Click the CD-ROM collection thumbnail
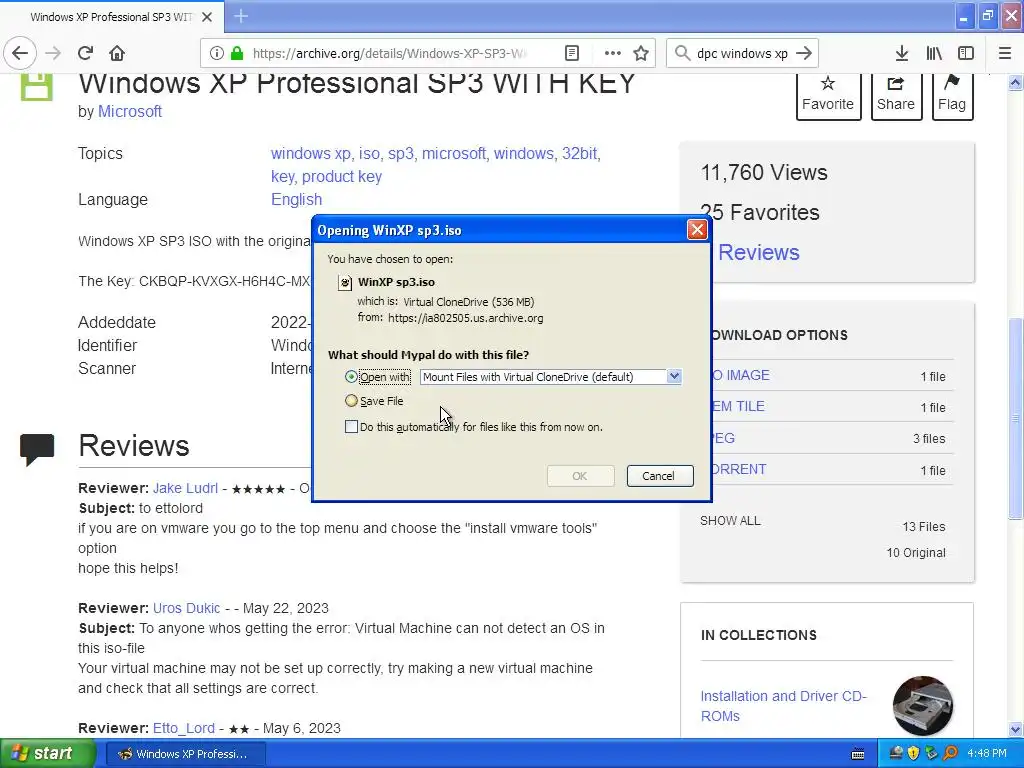The width and height of the screenshot is (1024, 768). [x=923, y=706]
